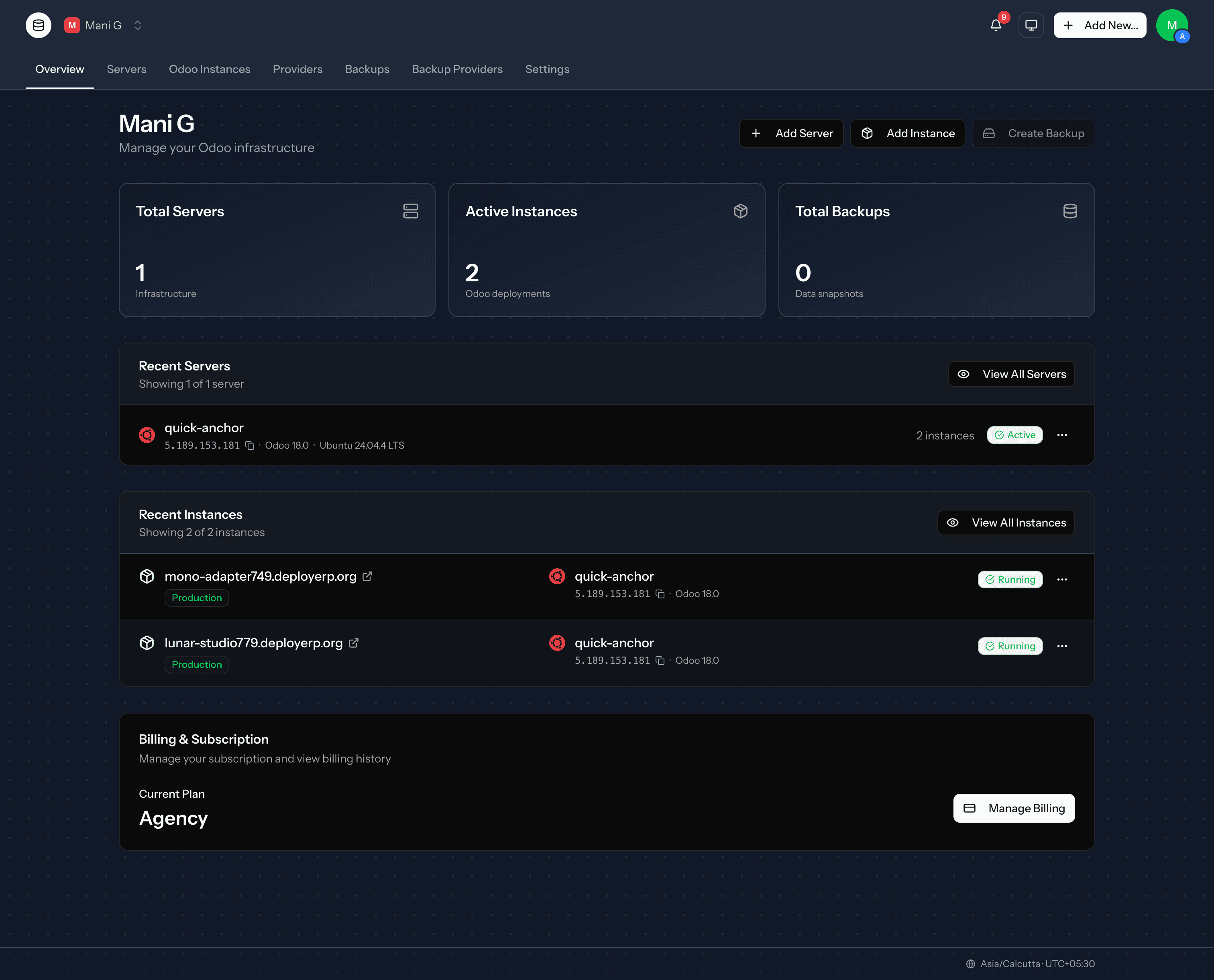Open the green M user avatar menu
Image resolution: width=1214 pixels, height=980 pixels.
coord(1172,25)
